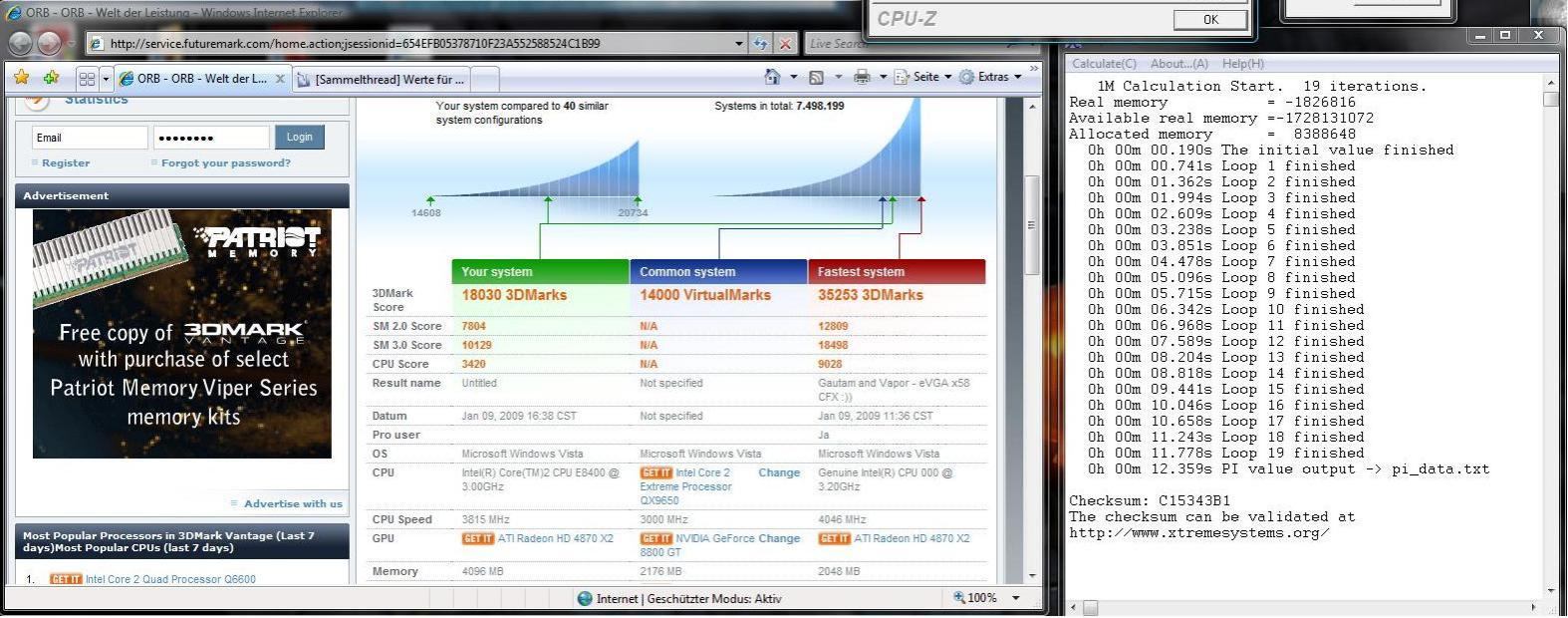1568x618 pixels.
Task: Expand the zoom level dropdown in status bar
Action: 1016,598
